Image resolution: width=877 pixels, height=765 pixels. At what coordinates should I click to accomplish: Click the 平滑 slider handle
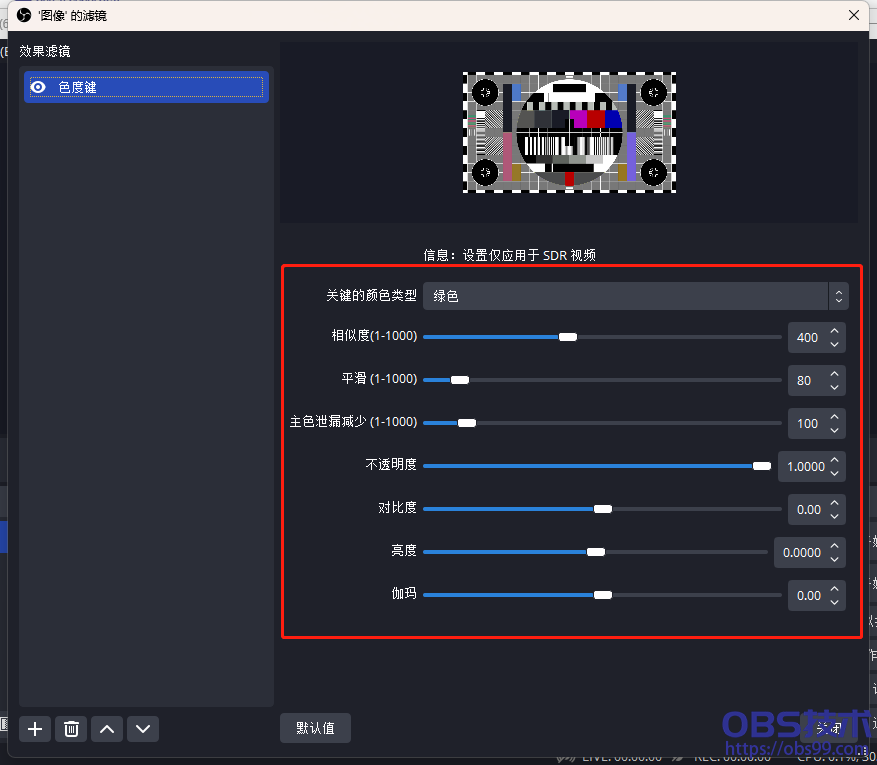(x=460, y=380)
